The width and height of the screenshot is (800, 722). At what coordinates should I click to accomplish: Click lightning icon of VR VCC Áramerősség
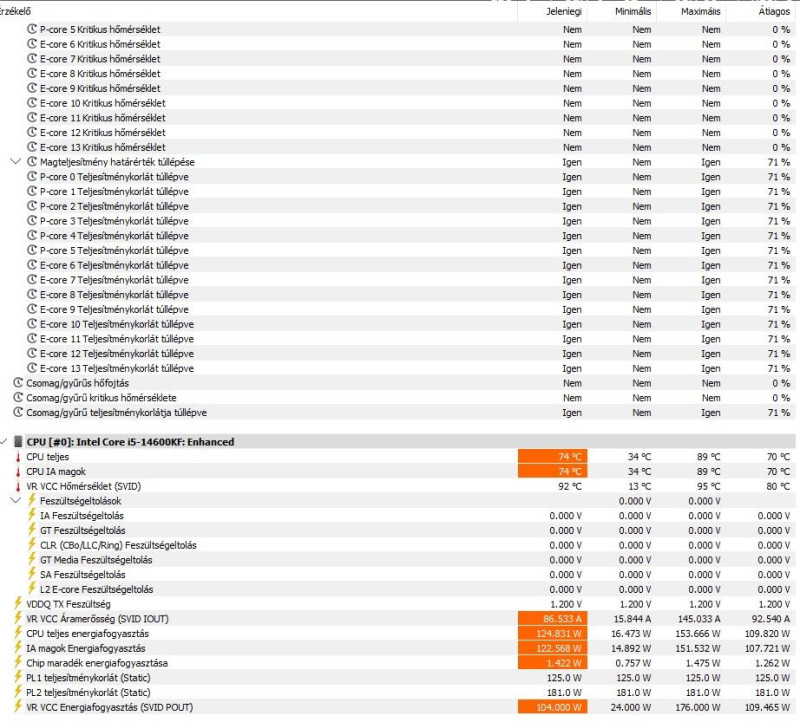pos(18,618)
